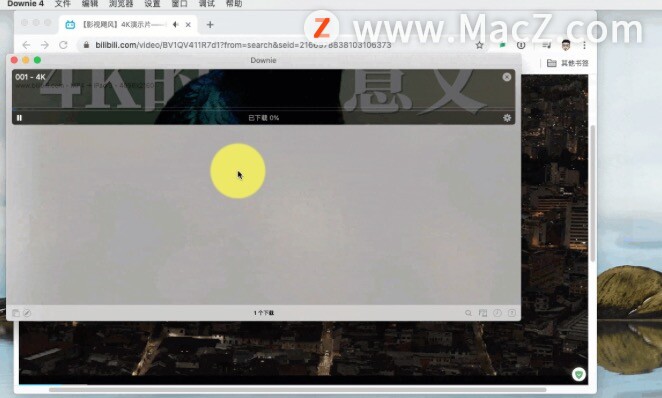The width and height of the screenshot is (662, 398).
Task: Bookmark the page with the star icon
Action: 479,45
